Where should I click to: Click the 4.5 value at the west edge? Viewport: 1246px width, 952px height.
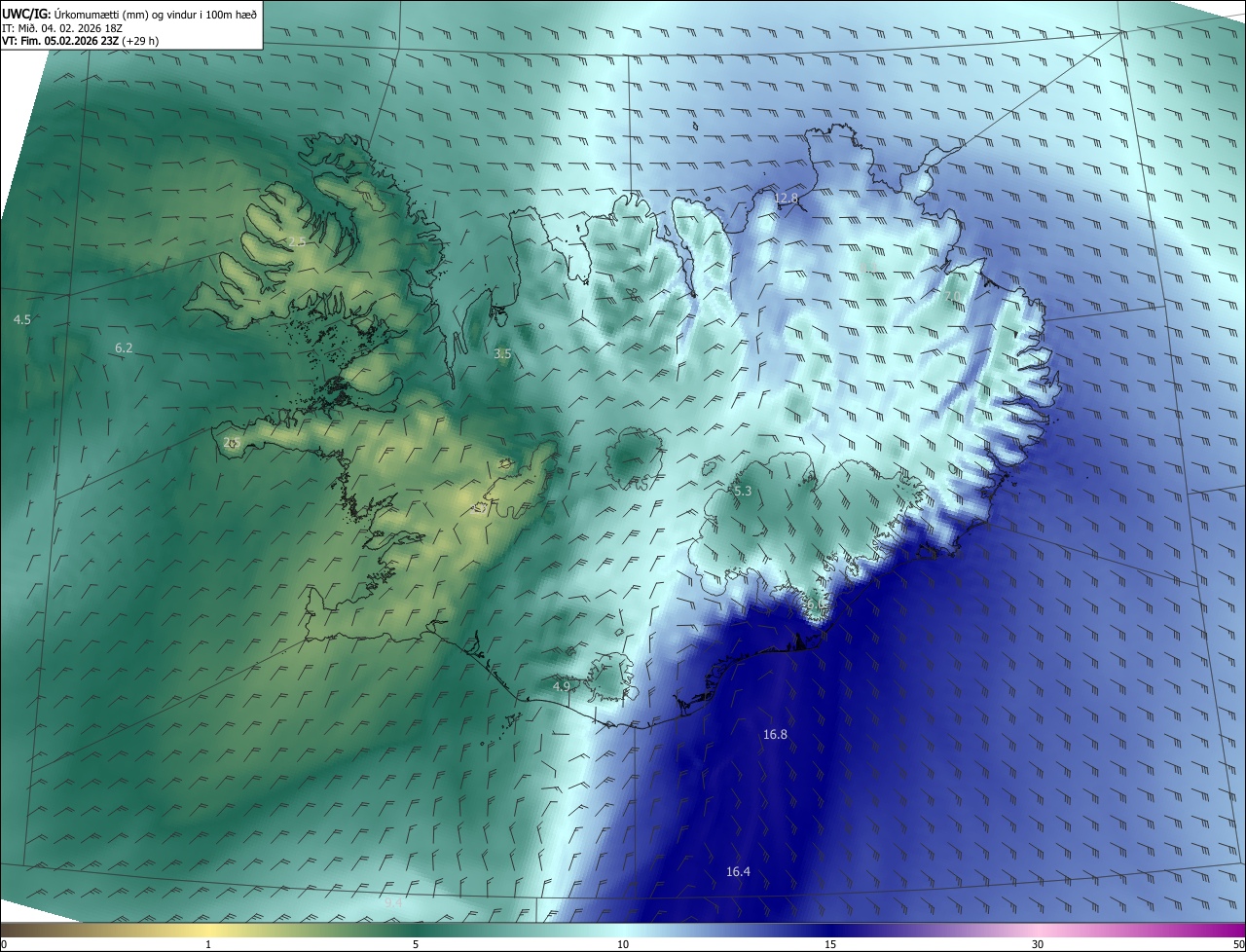pos(22,319)
